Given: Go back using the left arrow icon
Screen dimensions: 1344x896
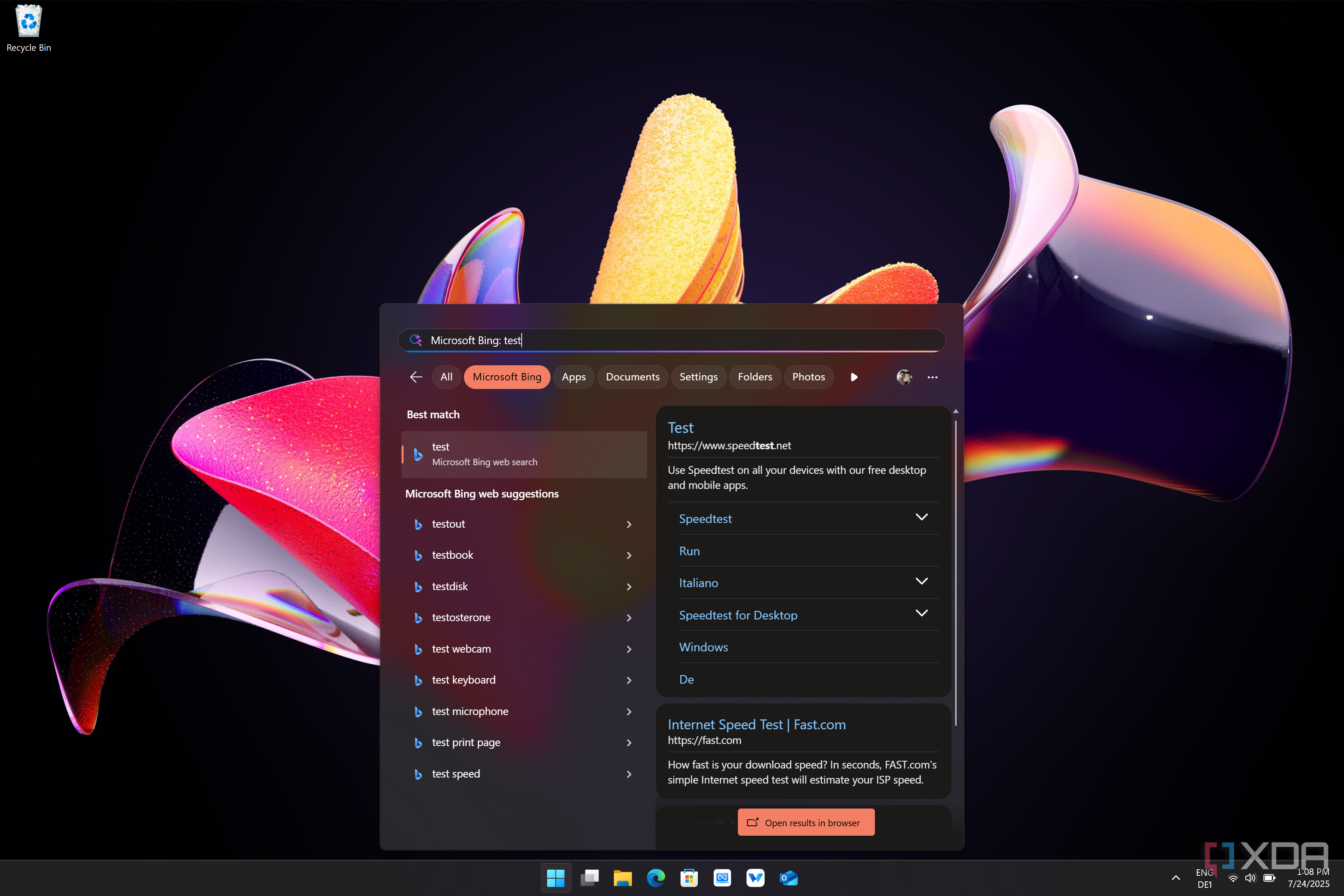Looking at the screenshot, I should (416, 377).
